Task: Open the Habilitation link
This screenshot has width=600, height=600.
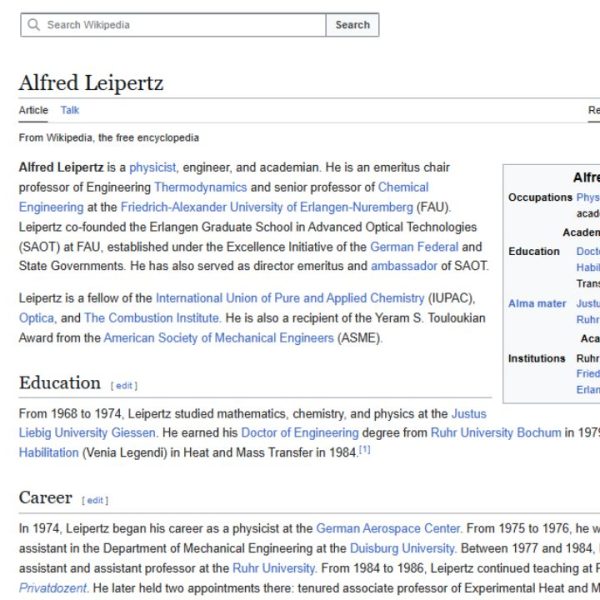Action: click(49, 453)
